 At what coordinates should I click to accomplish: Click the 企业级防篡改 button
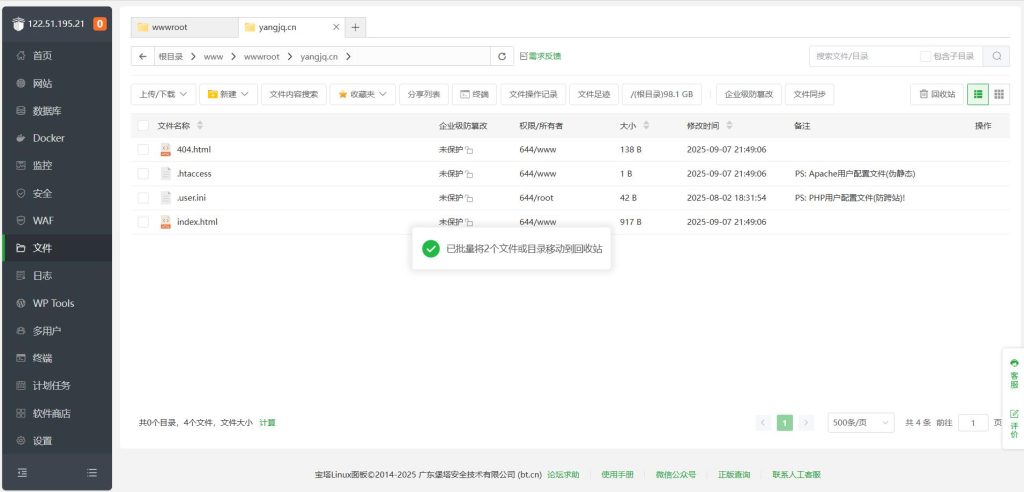coord(749,94)
